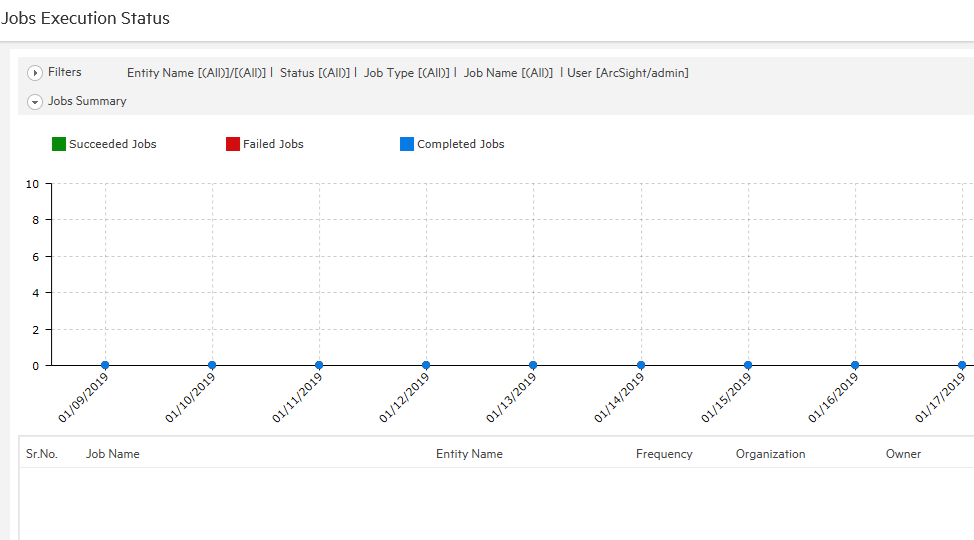Select the data point for 01/16/2019
The width and height of the screenshot is (974, 540).
[x=855, y=366]
